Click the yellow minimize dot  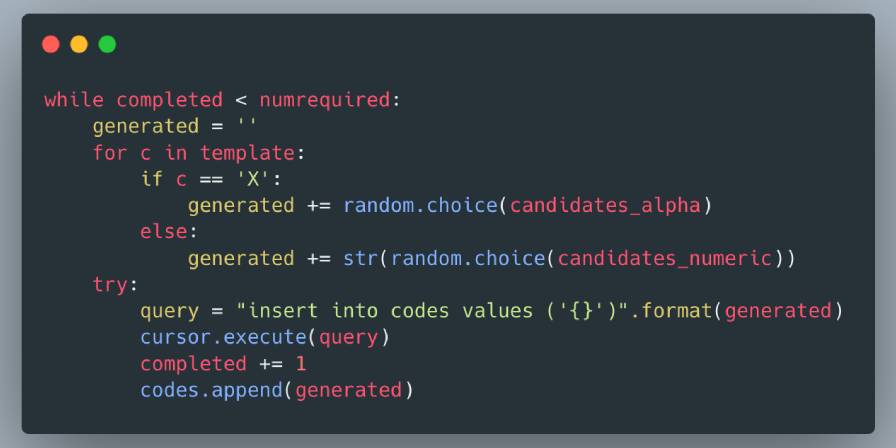79,44
